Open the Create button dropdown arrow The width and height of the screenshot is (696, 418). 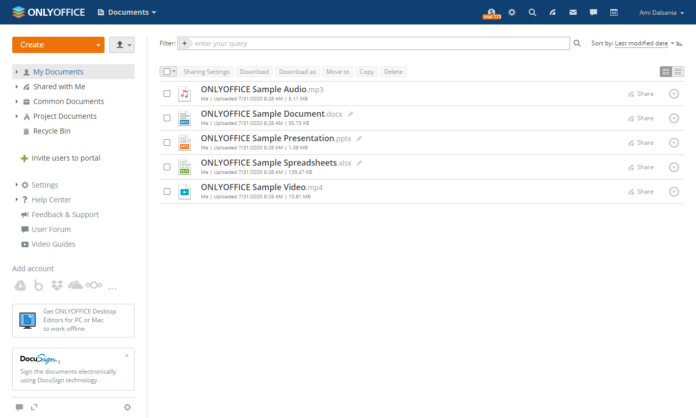97,45
